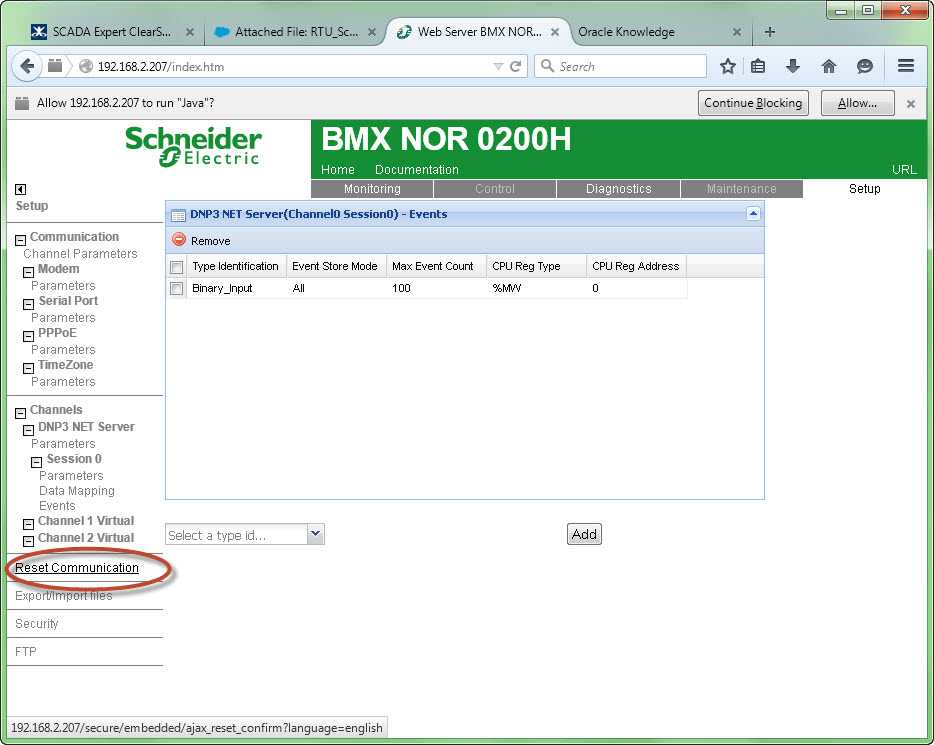Click the Home link in green header
This screenshot has width=934, height=745.
[x=338, y=170]
